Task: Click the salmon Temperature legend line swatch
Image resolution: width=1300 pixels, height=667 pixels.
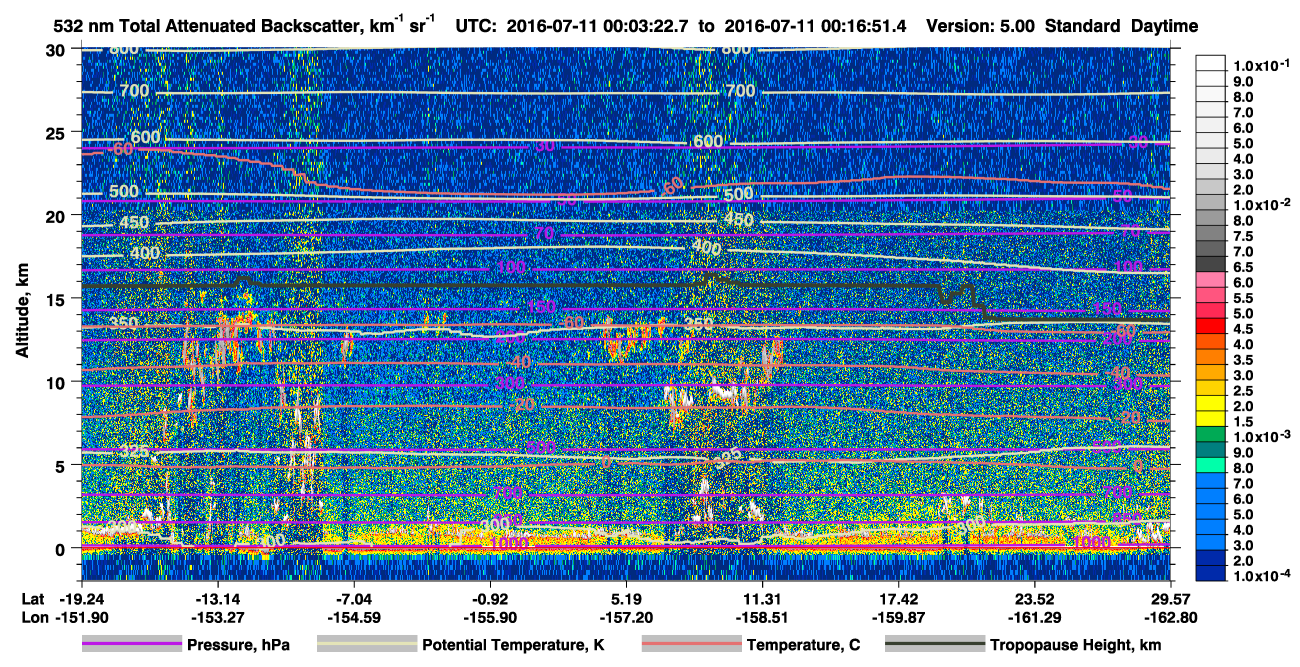Action: point(690,645)
